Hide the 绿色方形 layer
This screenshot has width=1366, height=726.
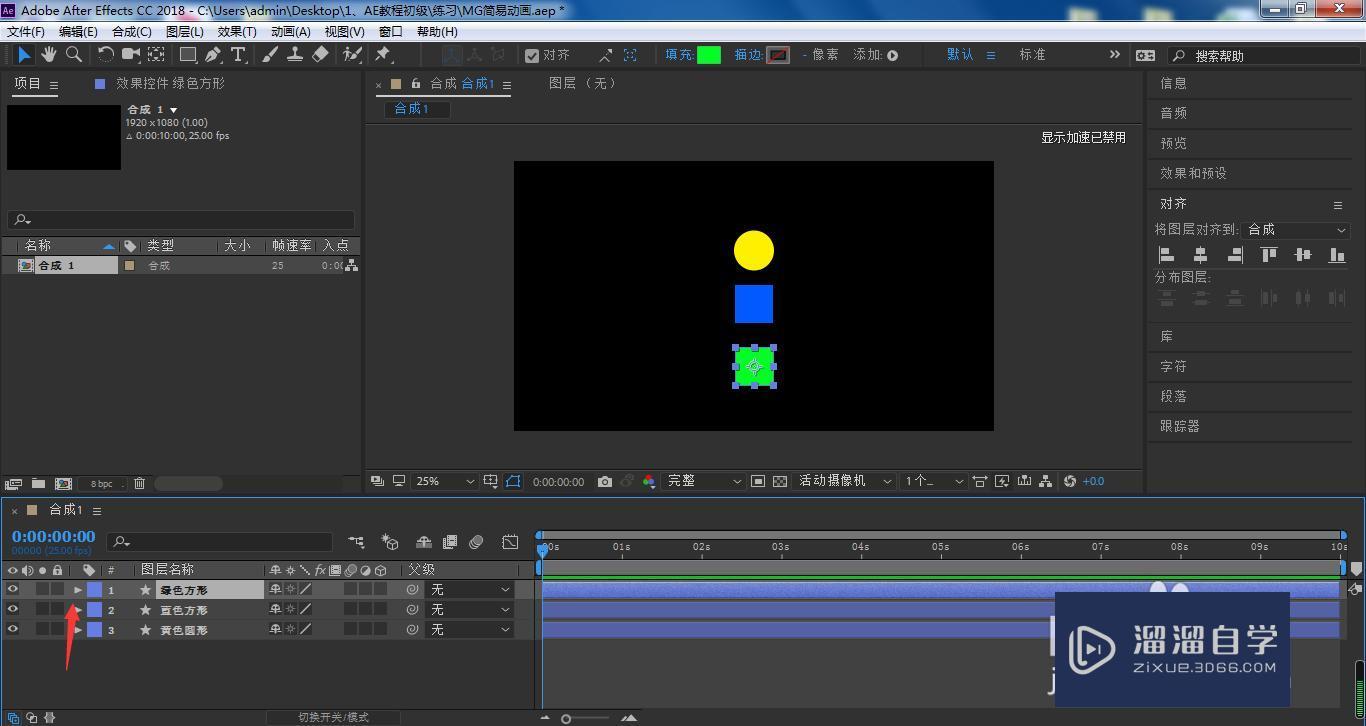coord(13,590)
